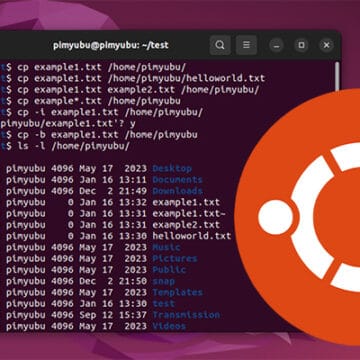Maximize the terminal window
Screen dimensions: 360x360
click(301, 45)
